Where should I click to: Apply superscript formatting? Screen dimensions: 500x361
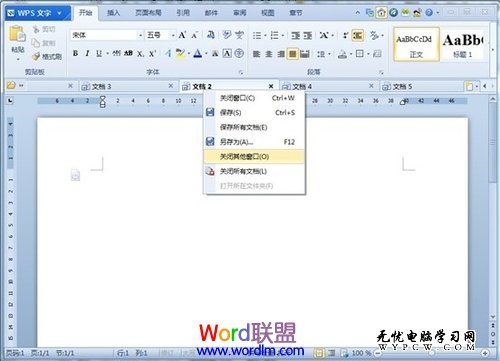coord(152,53)
